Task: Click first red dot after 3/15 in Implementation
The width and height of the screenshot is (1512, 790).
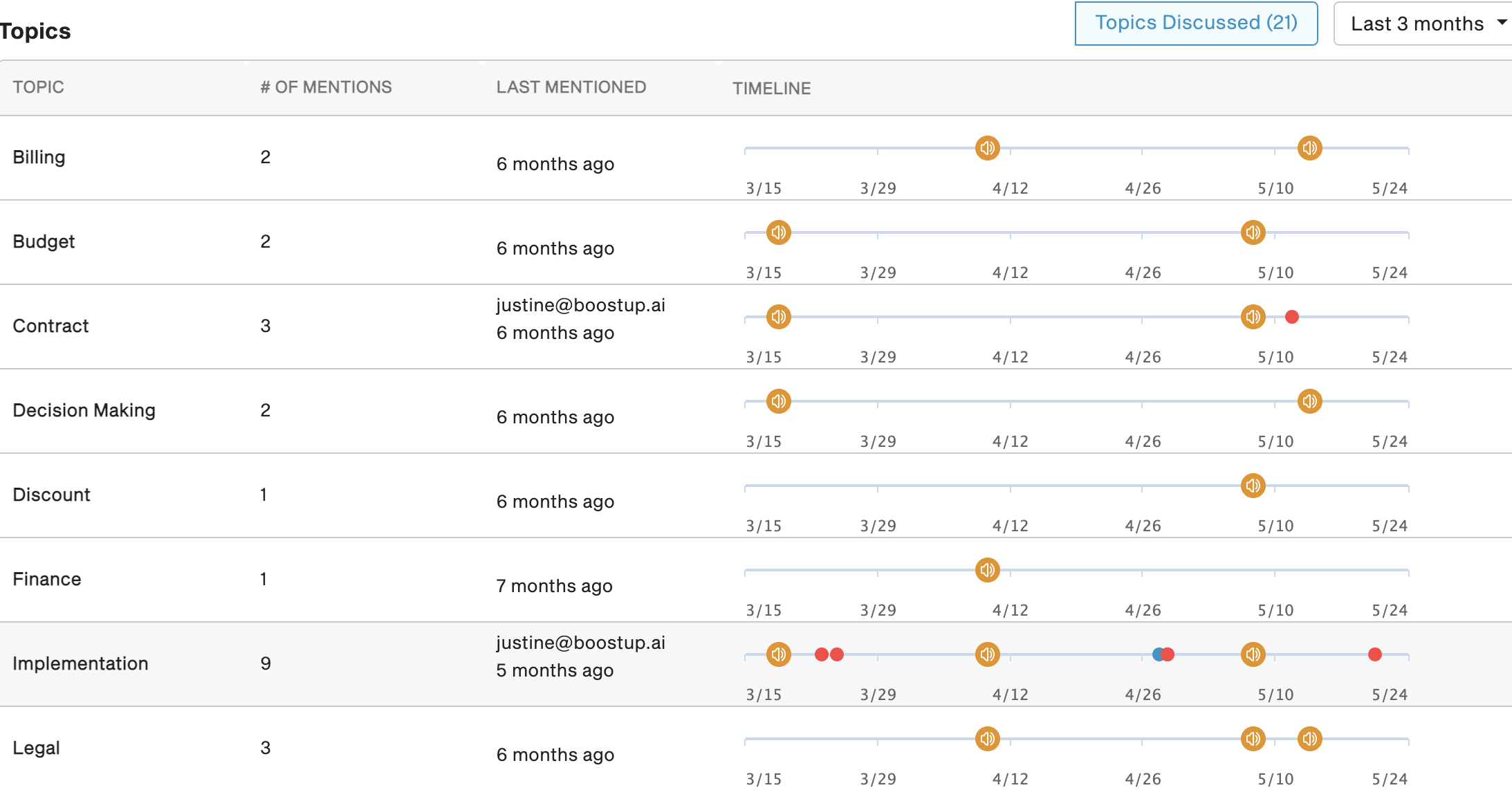Action: click(x=821, y=654)
